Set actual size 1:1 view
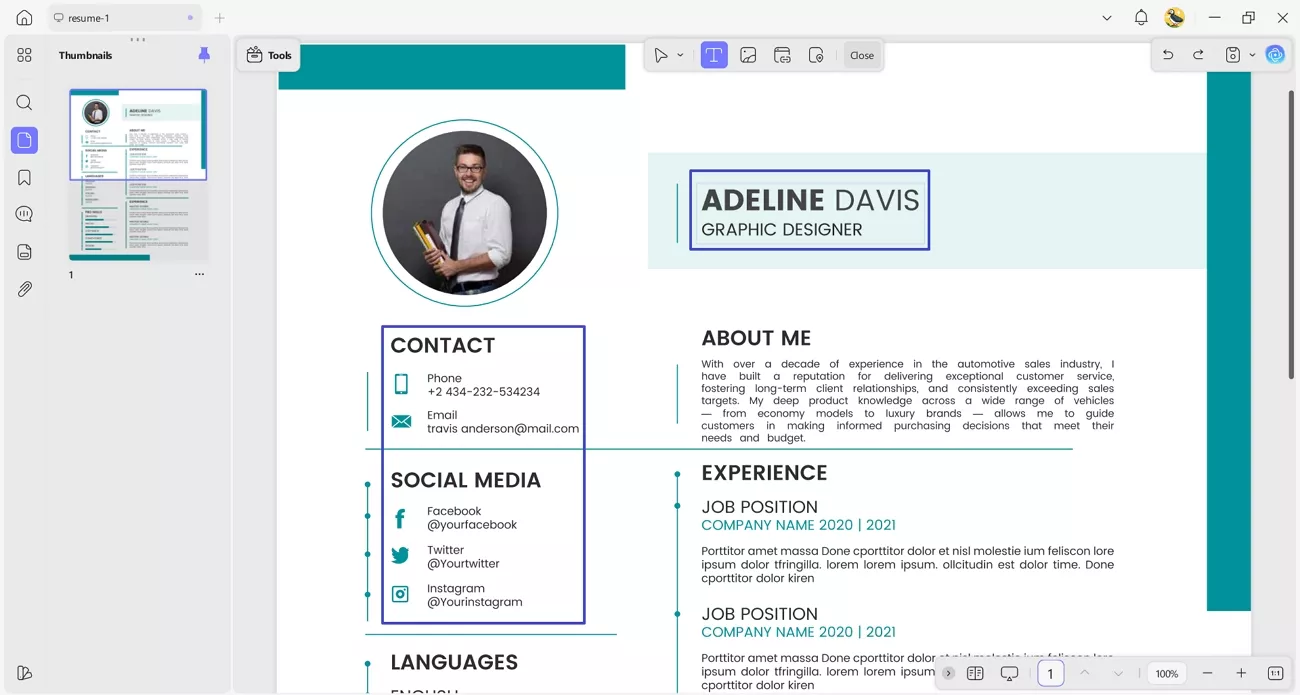 coord(1275,674)
